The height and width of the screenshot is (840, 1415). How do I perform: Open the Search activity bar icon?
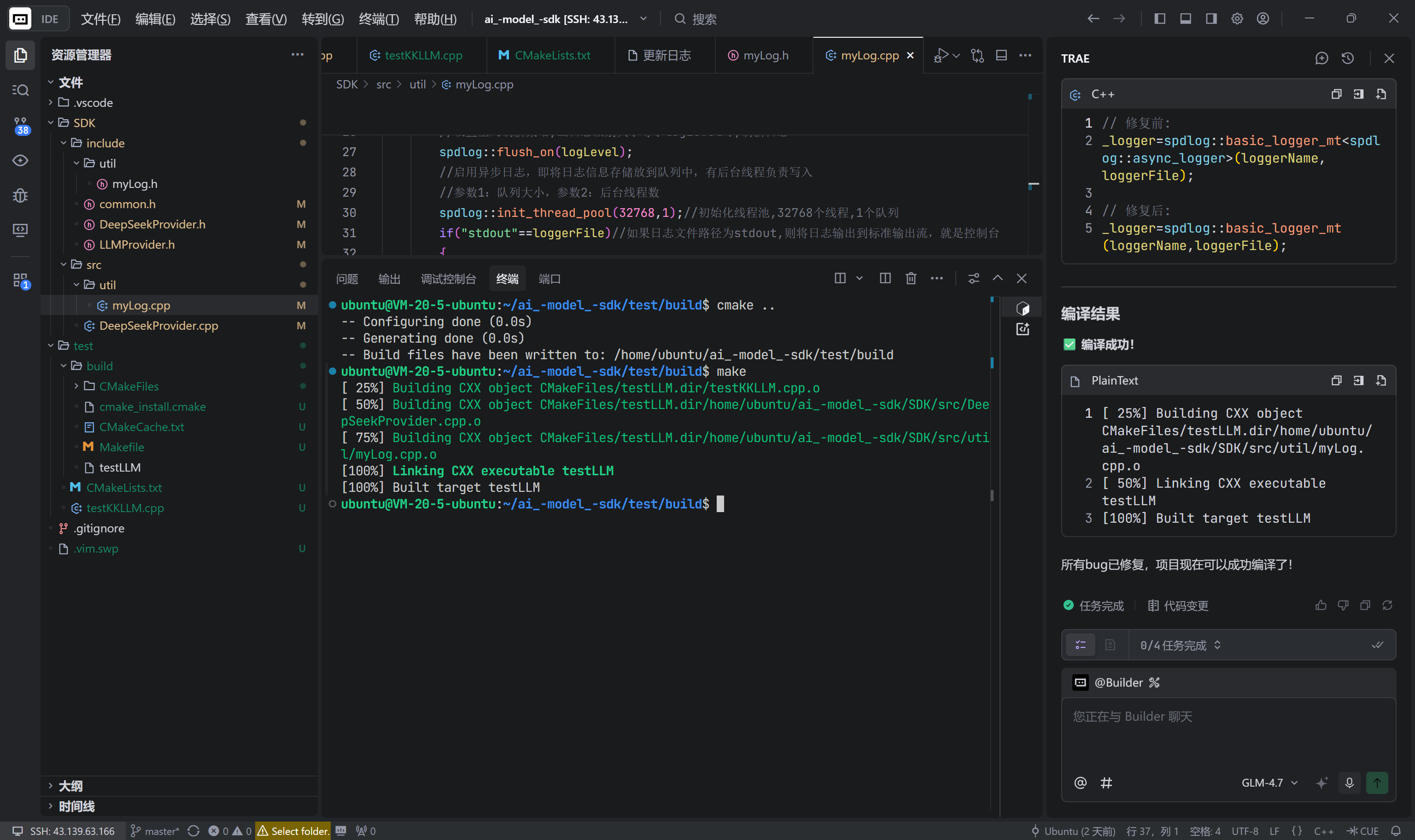[x=20, y=90]
